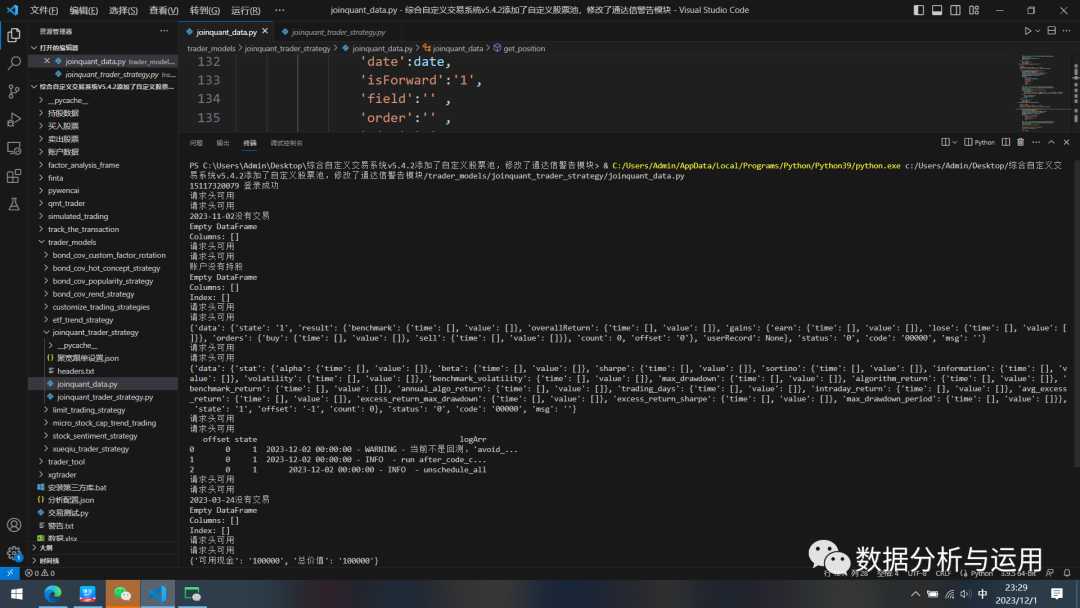
Task: Open new terminal launch profile dropdown
Action: [955, 143]
